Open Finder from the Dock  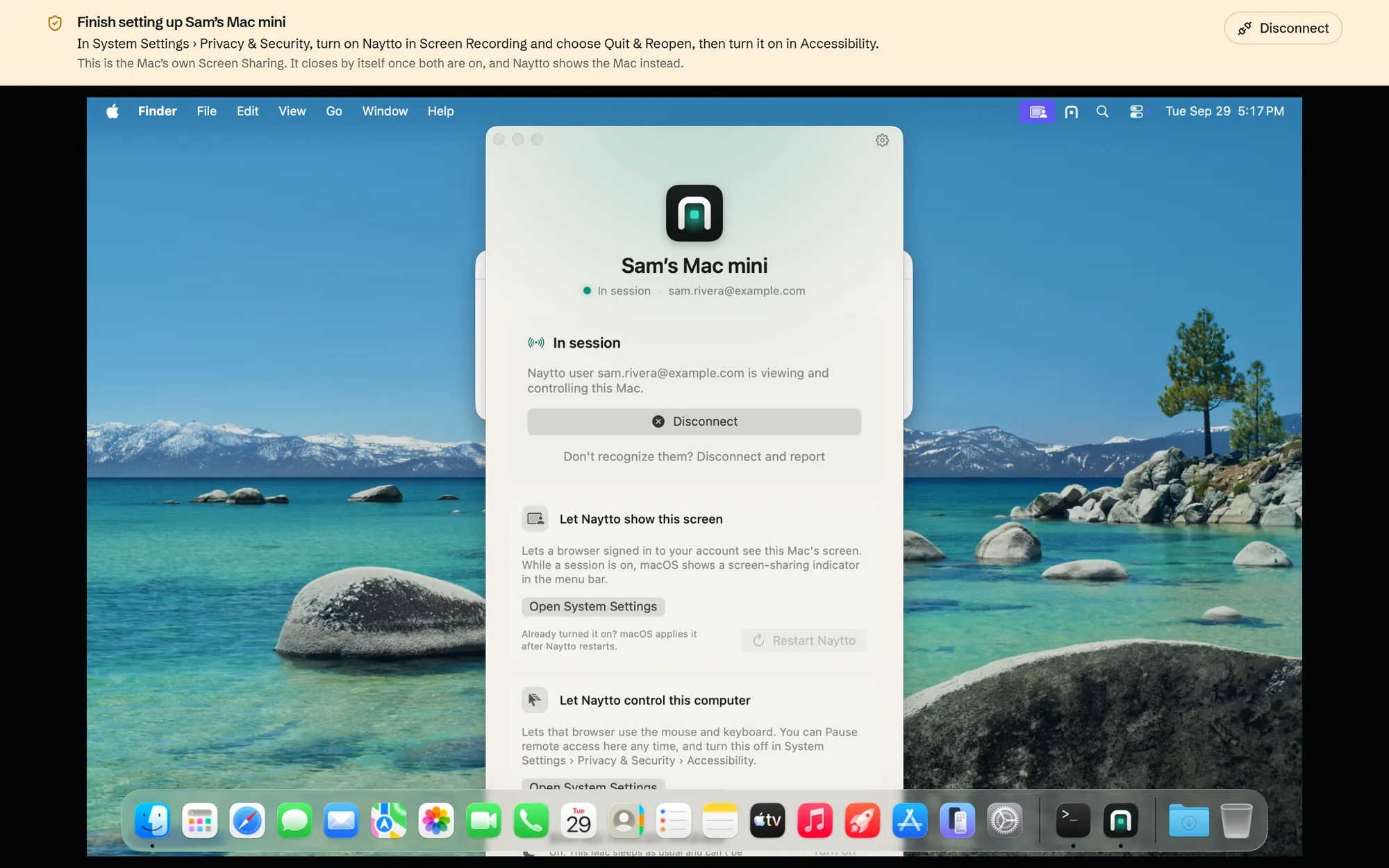[x=152, y=821]
